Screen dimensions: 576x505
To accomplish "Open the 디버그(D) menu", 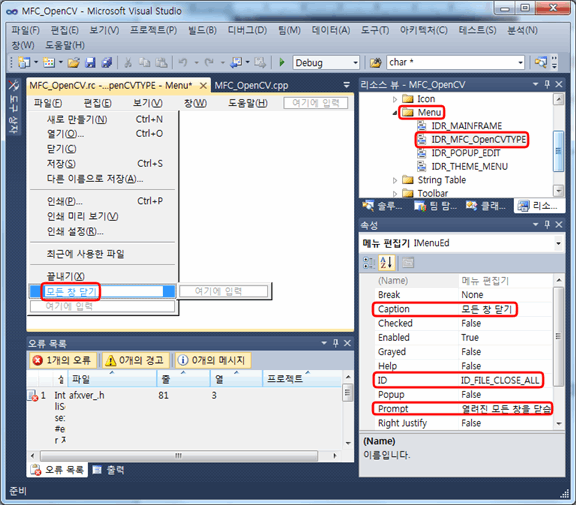I will [x=247, y=30].
